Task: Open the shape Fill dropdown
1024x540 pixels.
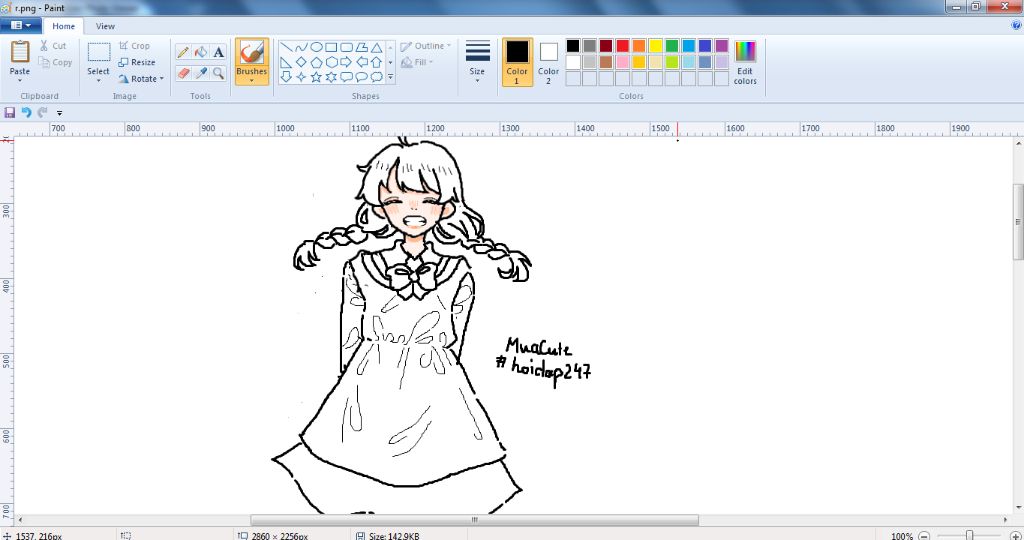Action: pos(417,62)
